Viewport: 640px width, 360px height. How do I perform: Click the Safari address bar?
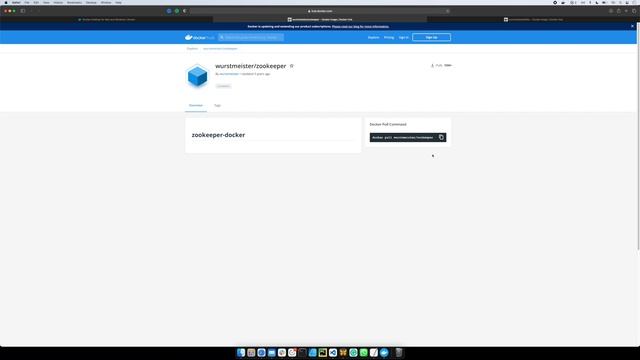(x=320, y=11)
